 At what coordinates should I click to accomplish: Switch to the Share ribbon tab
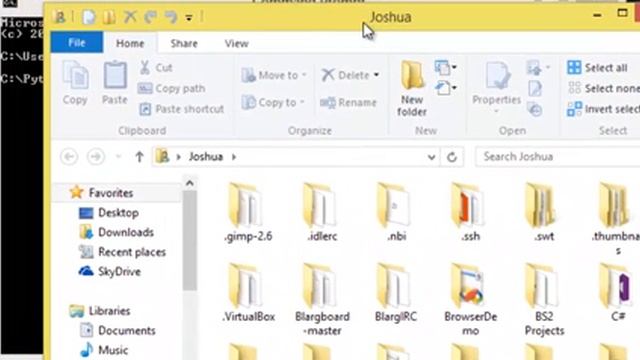184,43
